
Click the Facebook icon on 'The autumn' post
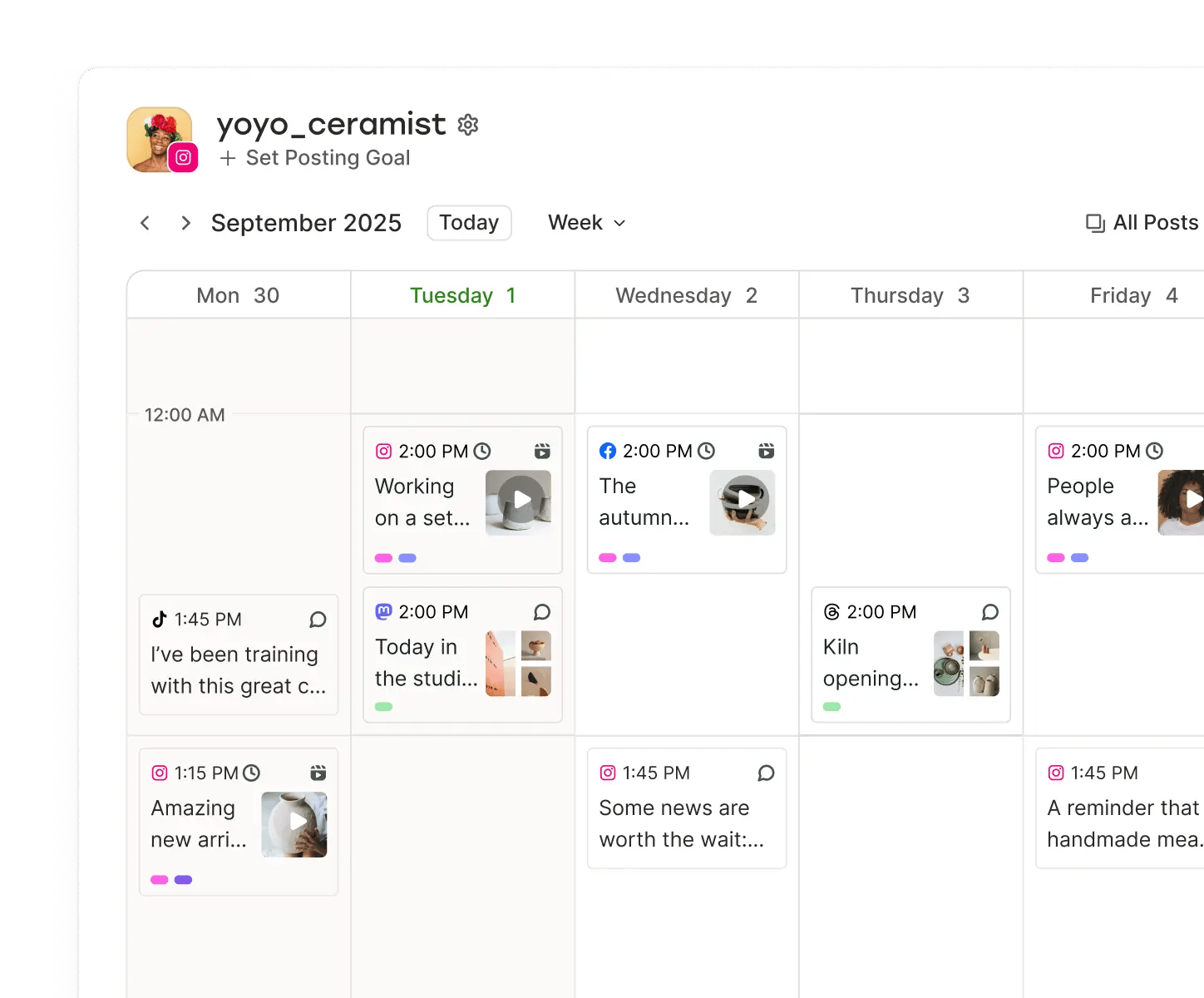[608, 451]
